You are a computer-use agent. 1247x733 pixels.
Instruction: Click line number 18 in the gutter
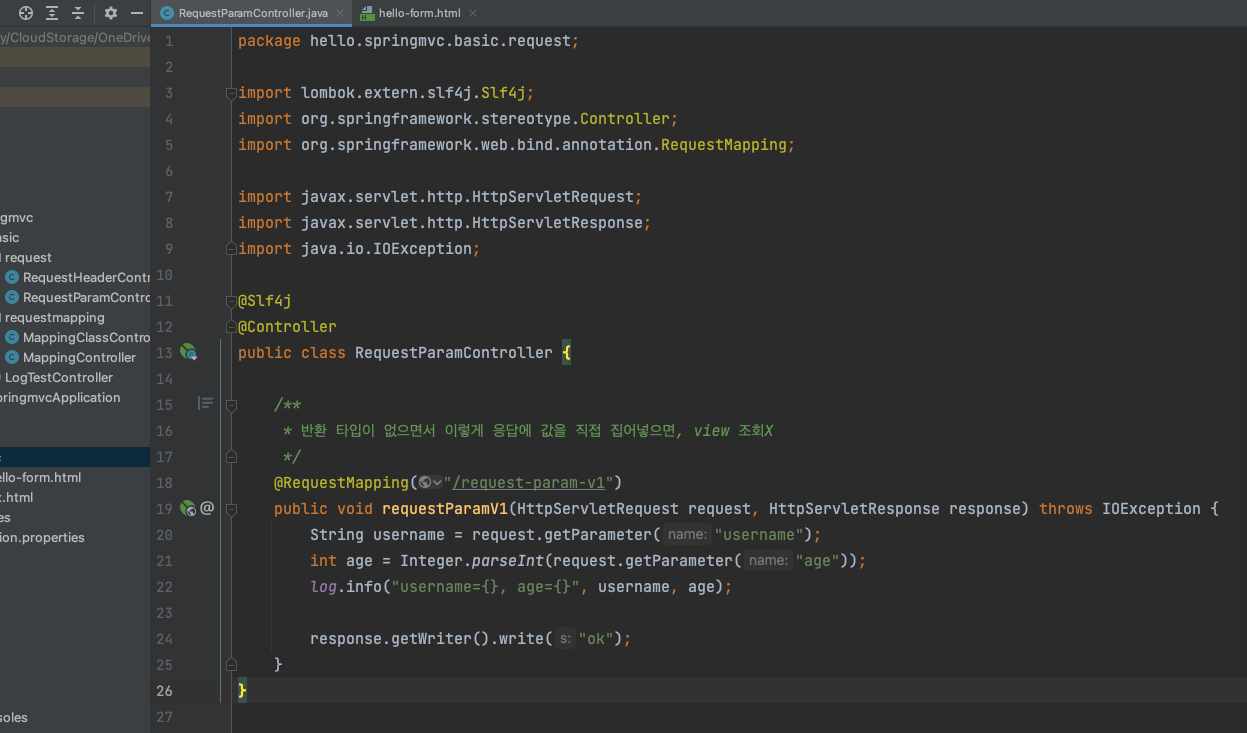pos(164,482)
